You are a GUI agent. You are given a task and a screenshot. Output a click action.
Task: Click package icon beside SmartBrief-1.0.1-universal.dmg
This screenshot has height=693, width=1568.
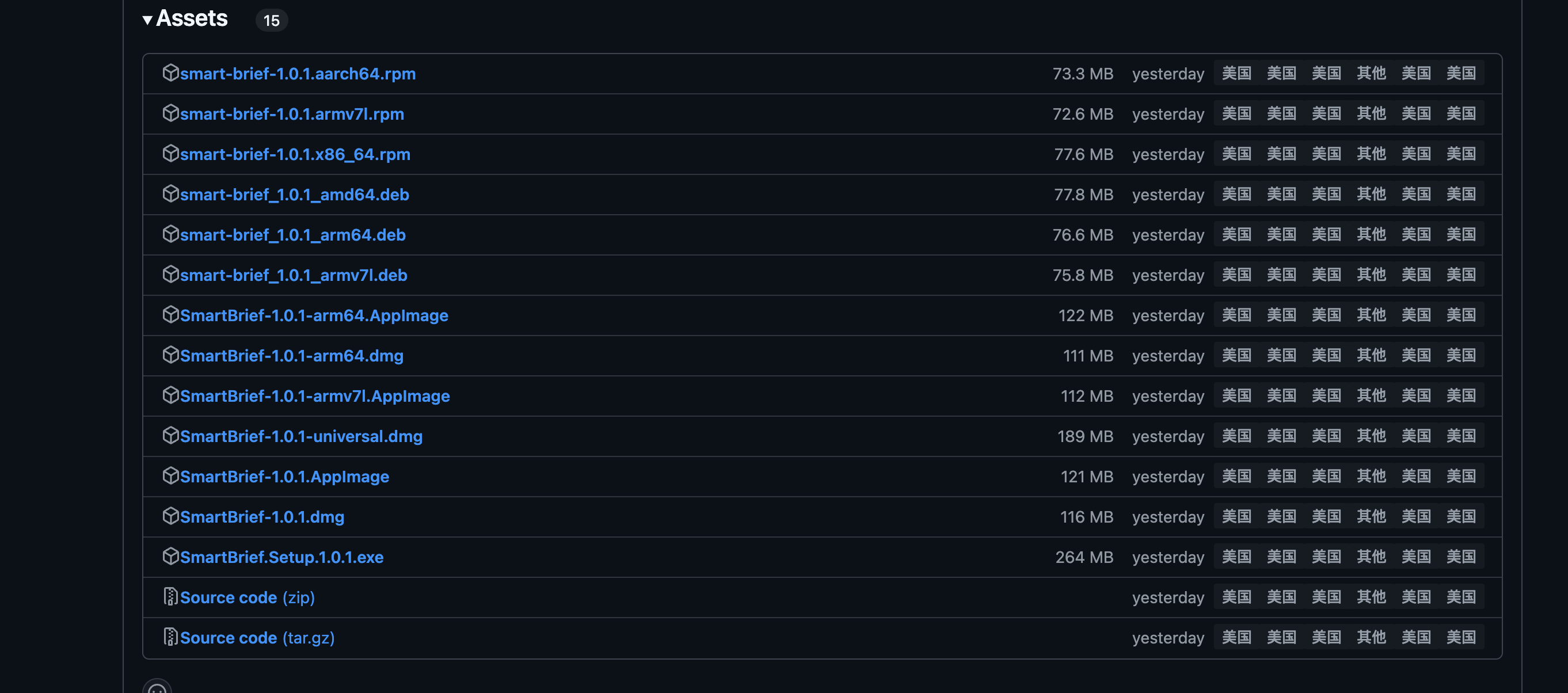170,436
